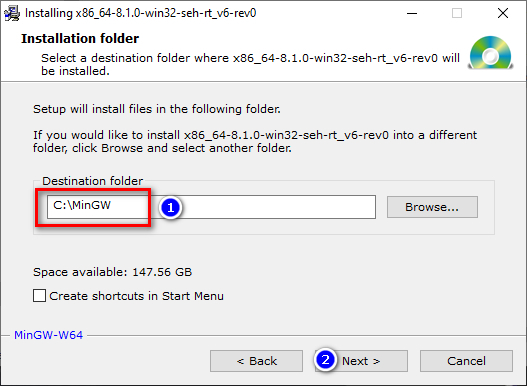Enable Create shortcuts in Start Menu checkbox

(x=39, y=296)
